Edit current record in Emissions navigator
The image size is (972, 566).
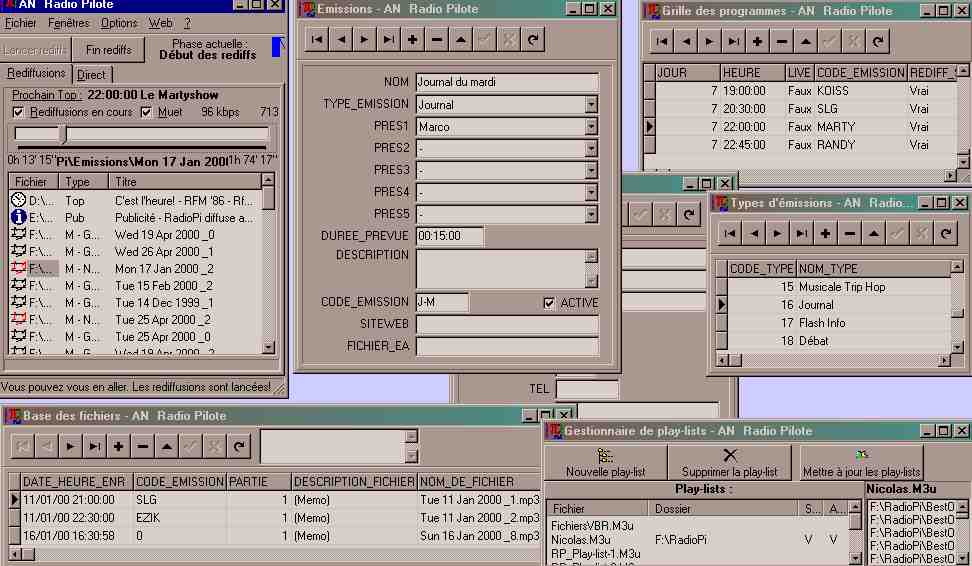(461, 40)
